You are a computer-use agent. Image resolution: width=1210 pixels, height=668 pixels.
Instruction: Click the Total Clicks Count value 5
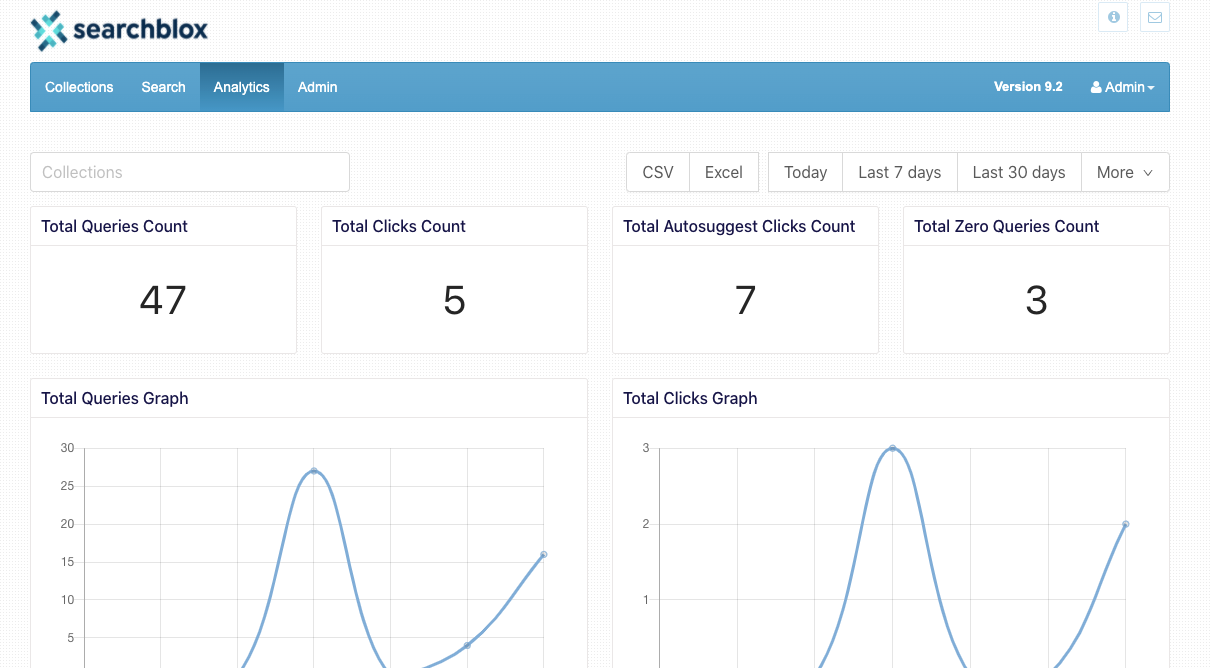point(454,300)
